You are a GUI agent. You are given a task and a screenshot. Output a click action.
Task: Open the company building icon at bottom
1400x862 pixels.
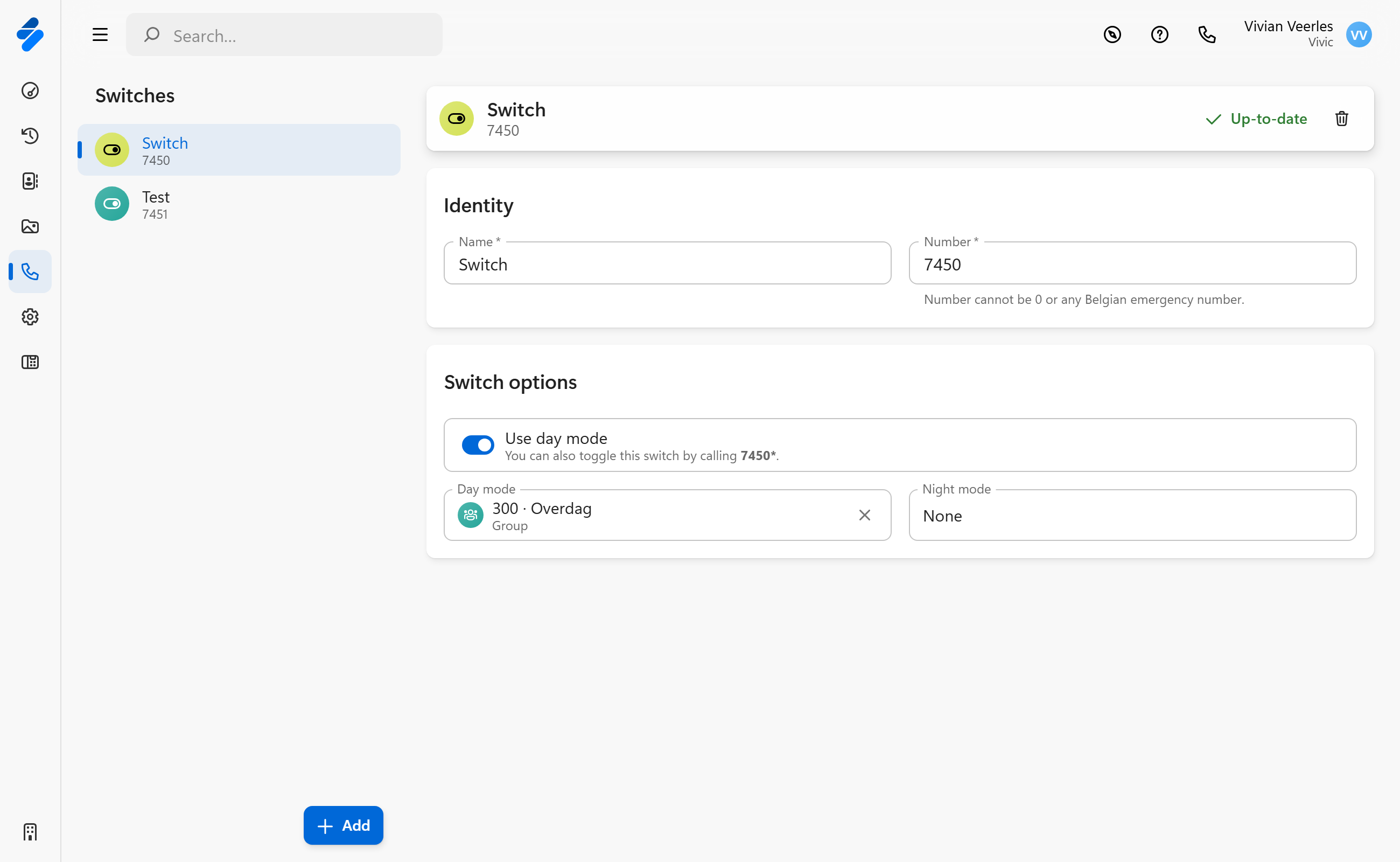[30, 832]
